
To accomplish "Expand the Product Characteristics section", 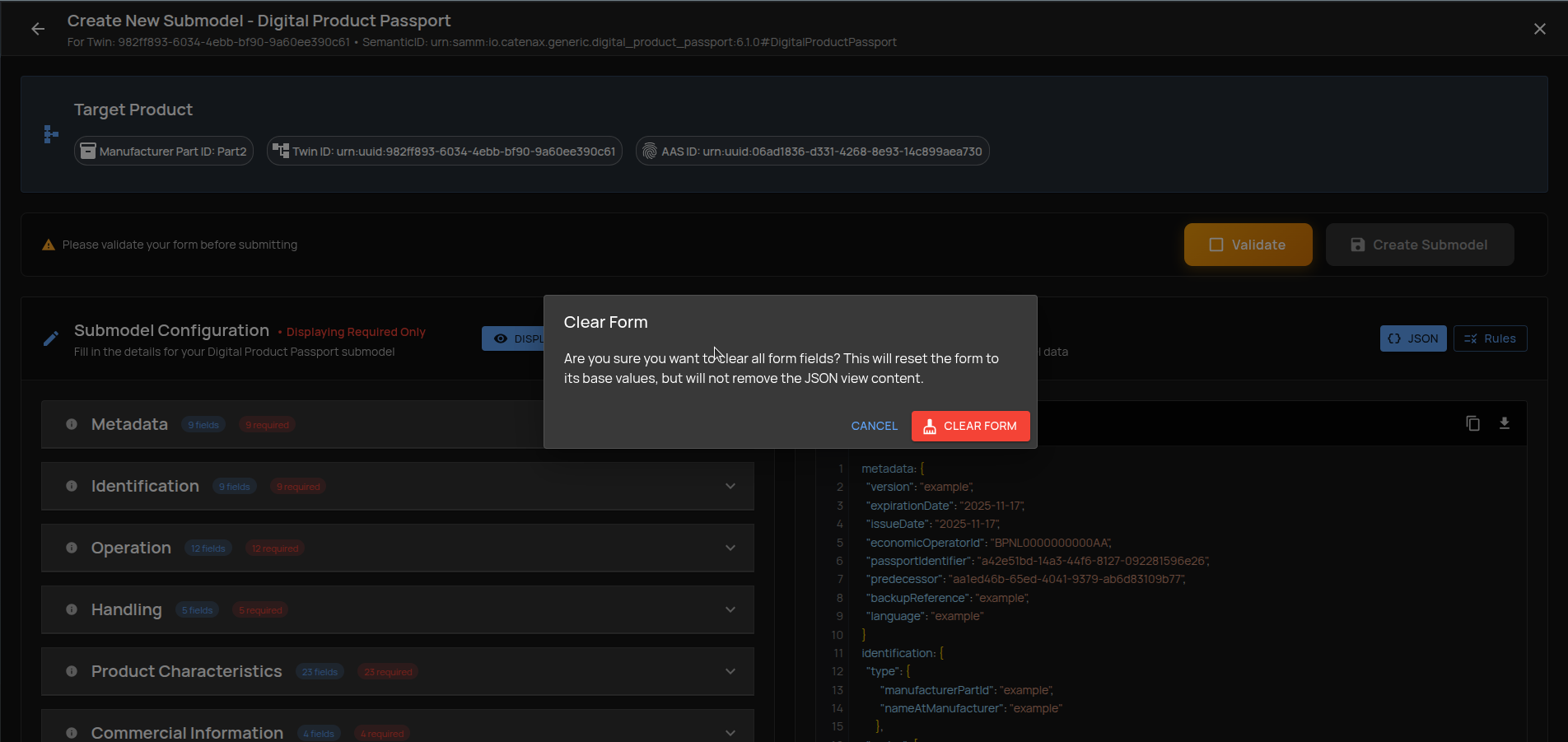I will (730, 671).
